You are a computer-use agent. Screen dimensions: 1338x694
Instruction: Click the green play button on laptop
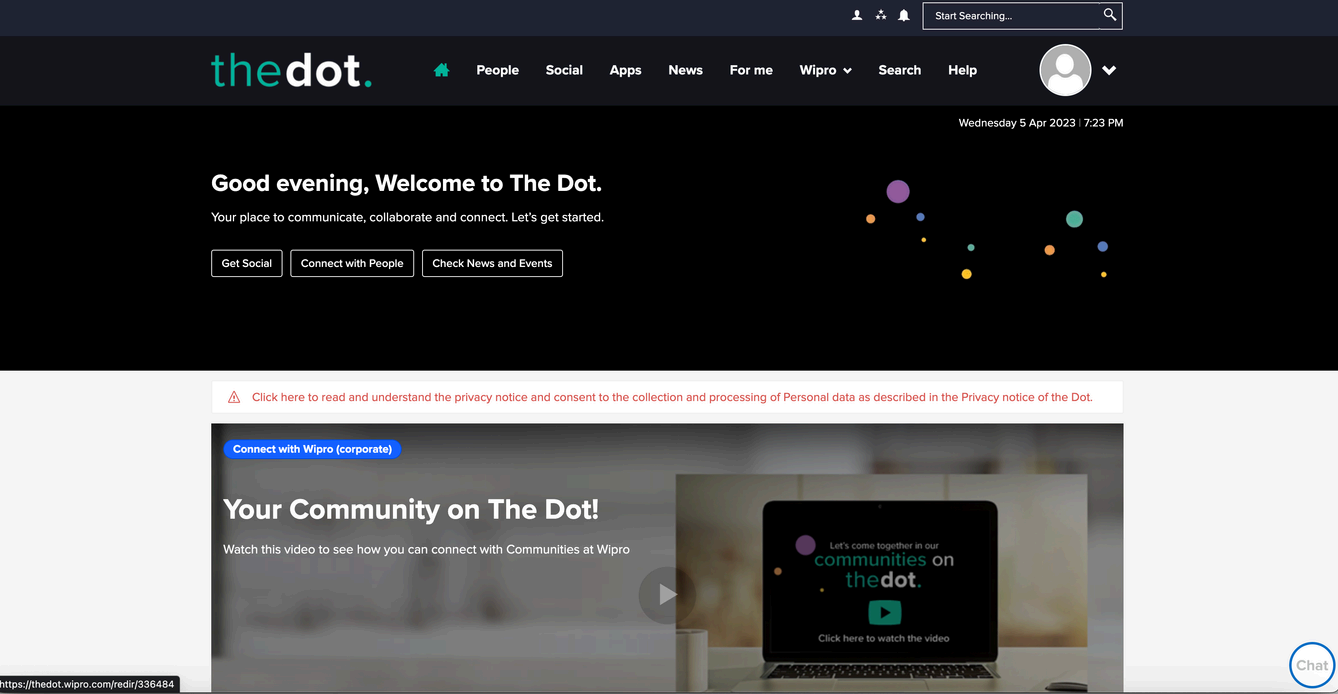[884, 612]
